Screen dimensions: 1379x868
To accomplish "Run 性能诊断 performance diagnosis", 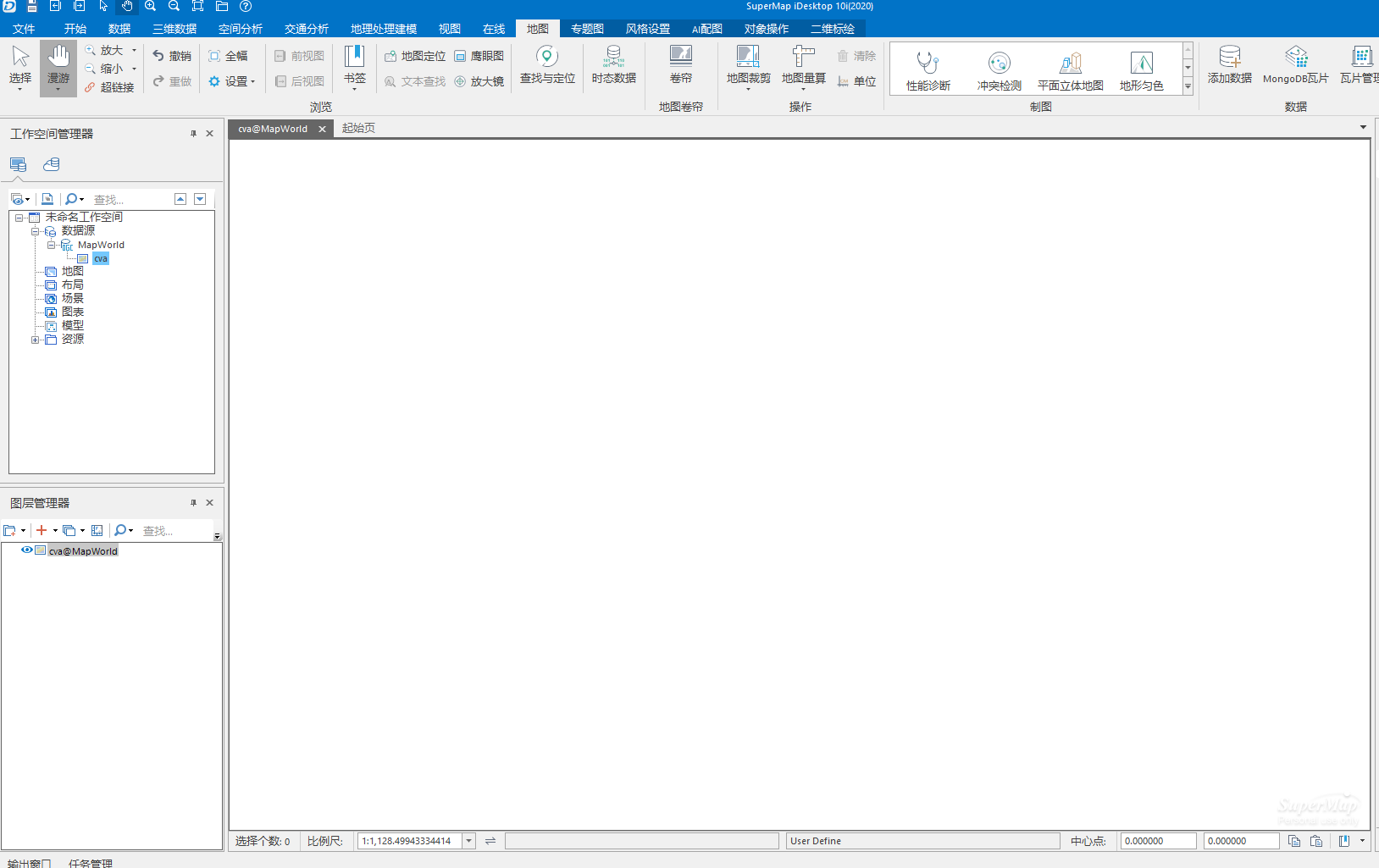I will tap(928, 71).
